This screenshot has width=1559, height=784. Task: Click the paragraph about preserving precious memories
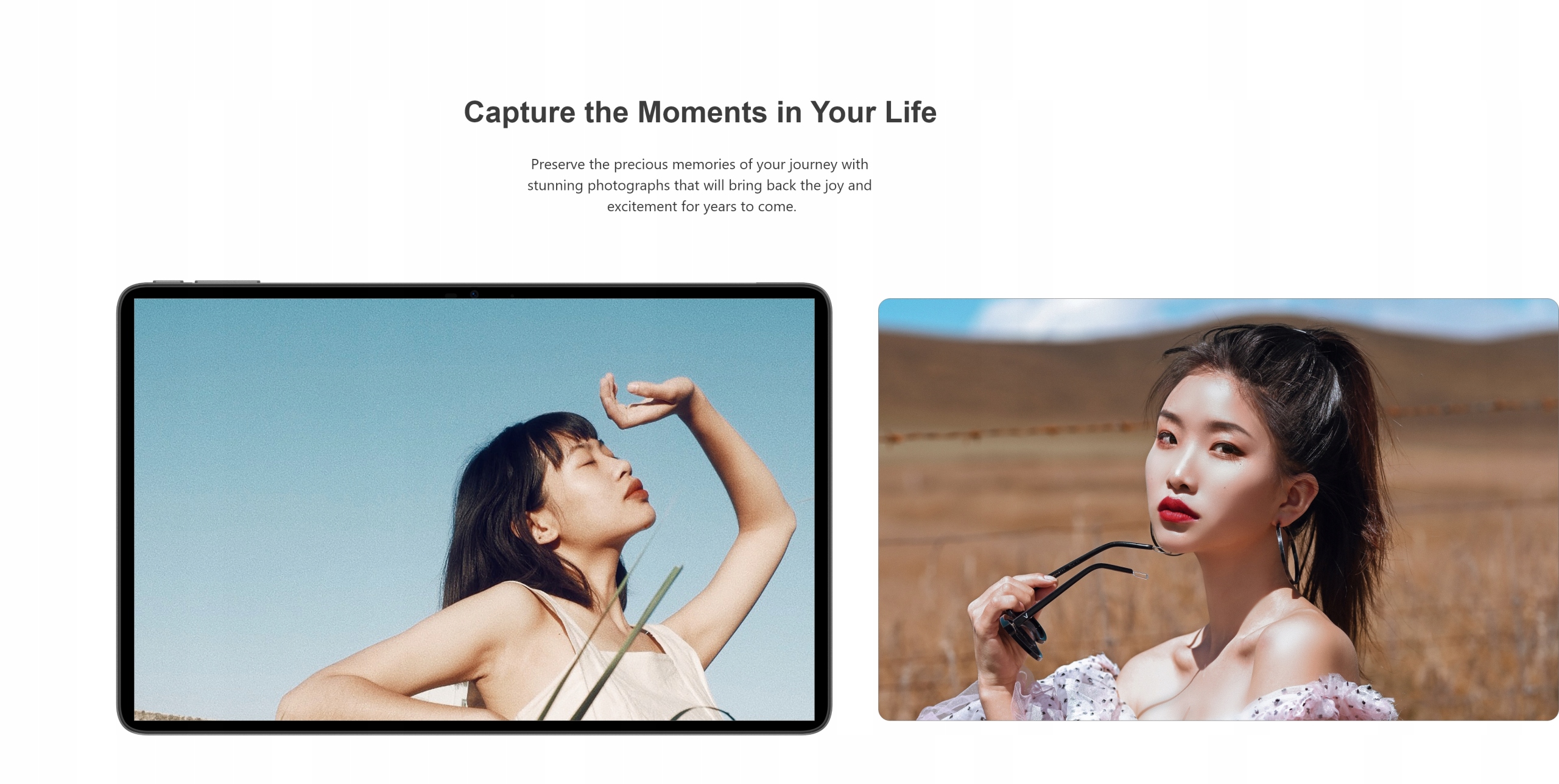tap(700, 185)
